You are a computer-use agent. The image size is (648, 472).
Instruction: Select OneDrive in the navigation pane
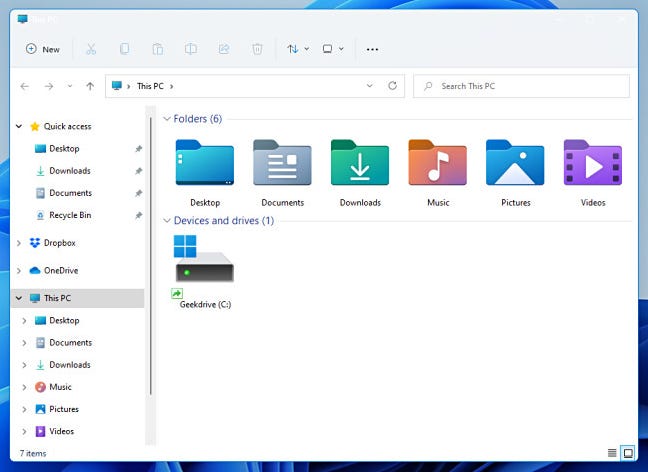(60, 270)
